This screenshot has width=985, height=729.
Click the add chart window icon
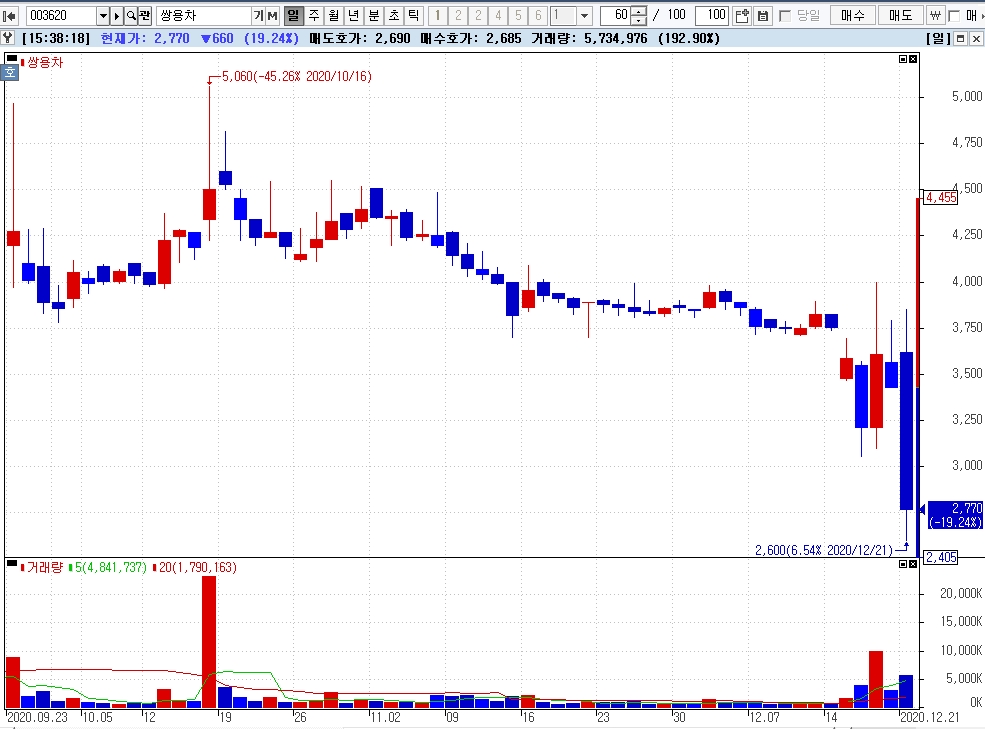coord(741,15)
